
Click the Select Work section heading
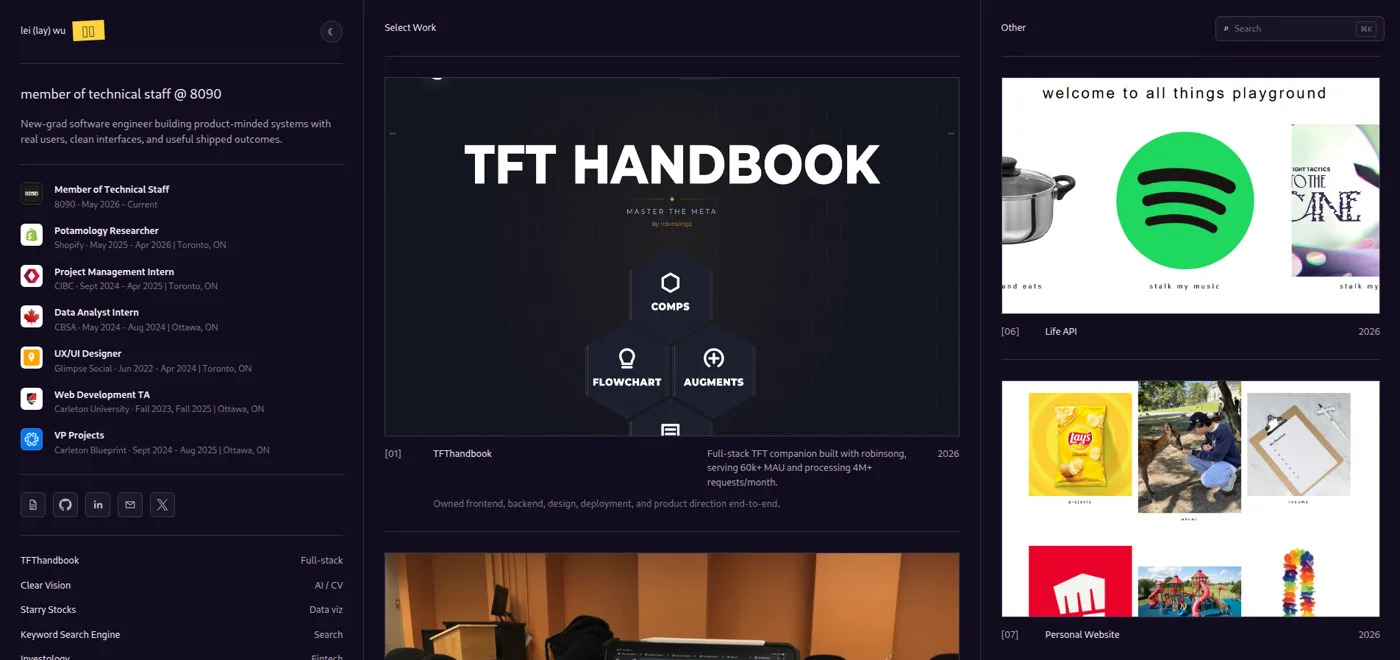click(410, 28)
